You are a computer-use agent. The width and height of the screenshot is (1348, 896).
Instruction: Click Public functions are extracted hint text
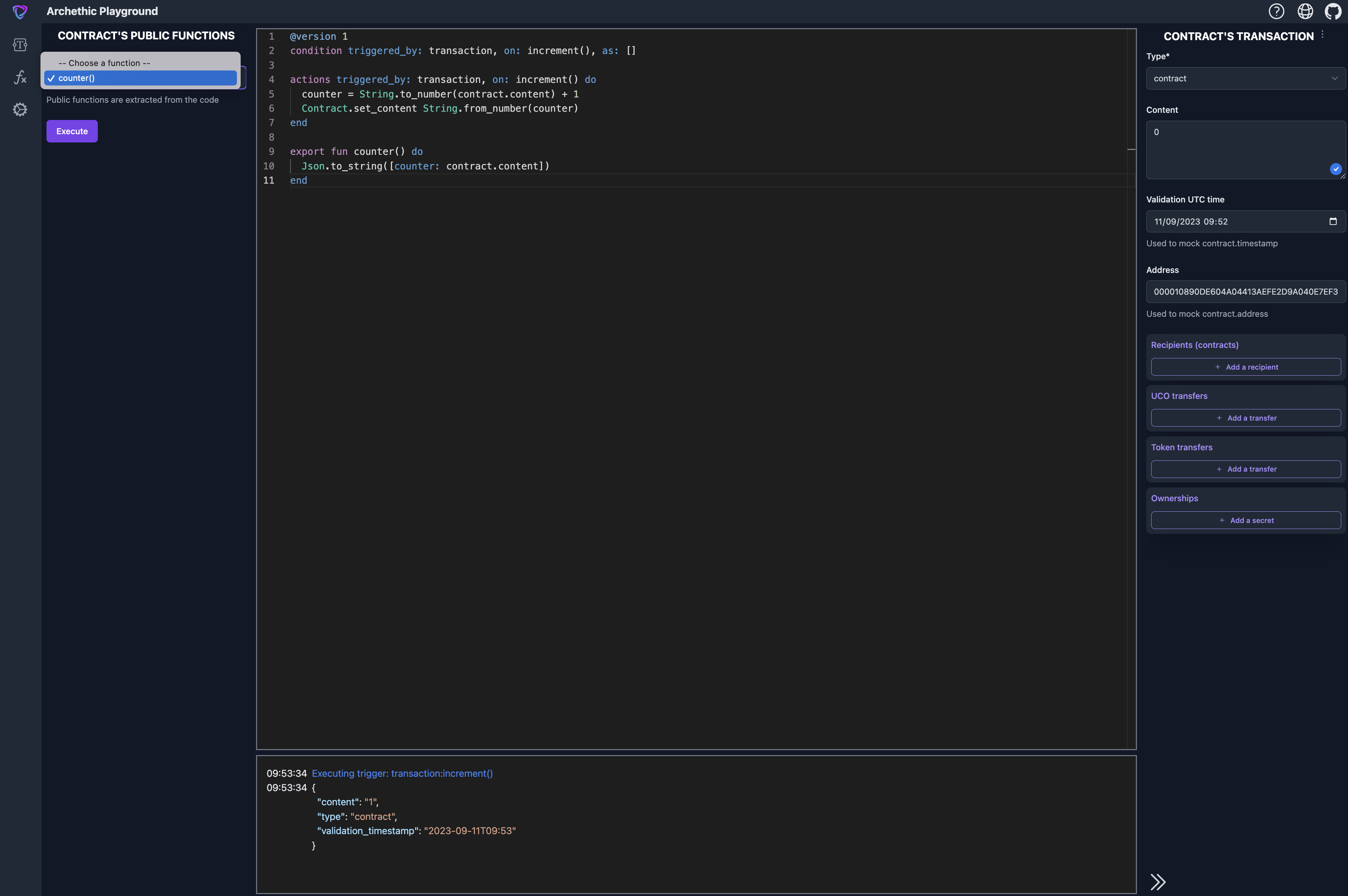tap(133, 100)
